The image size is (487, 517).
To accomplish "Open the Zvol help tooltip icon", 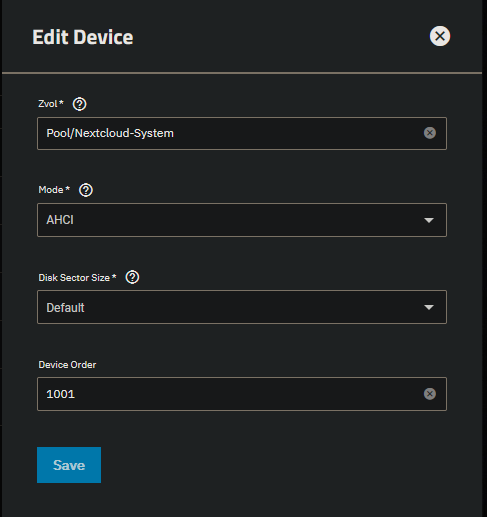I will [79, 104].
